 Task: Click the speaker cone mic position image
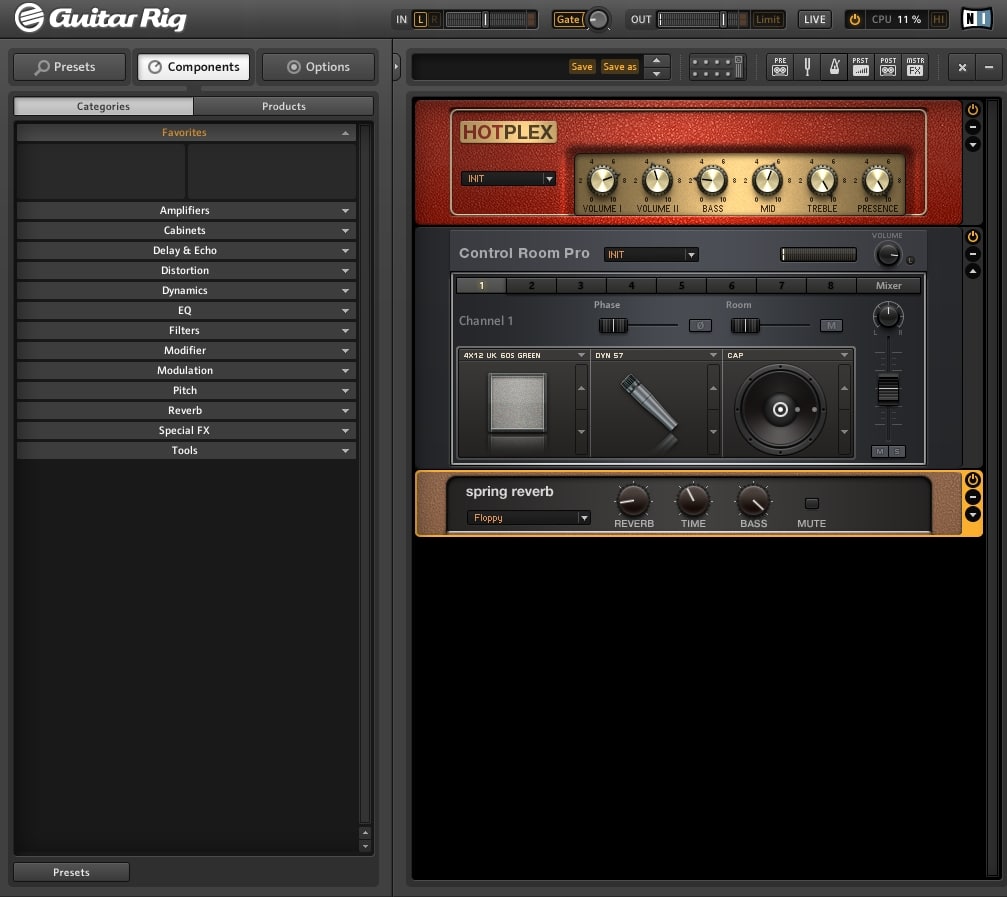click(x=780, y=409)
